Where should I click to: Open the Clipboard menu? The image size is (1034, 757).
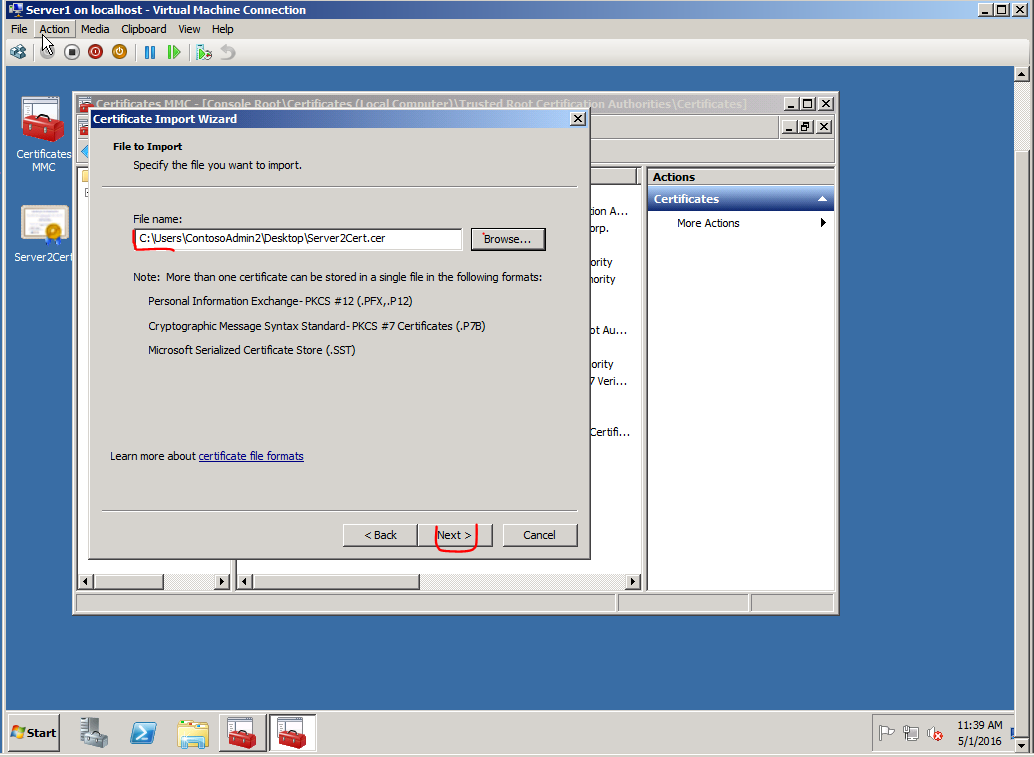pyautogui.click(x=144, y=29)
